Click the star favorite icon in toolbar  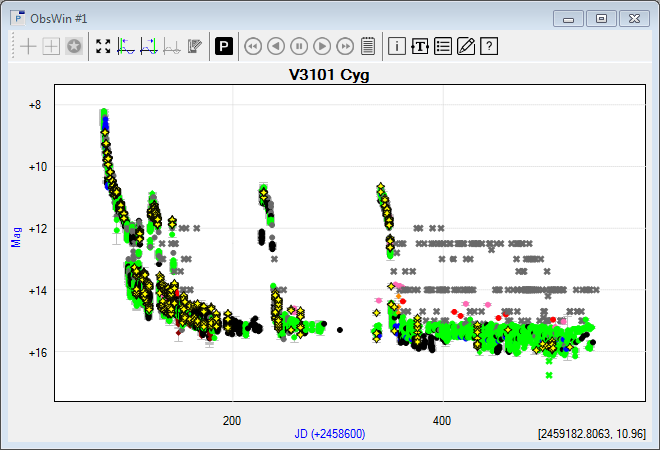coord(73,46)
